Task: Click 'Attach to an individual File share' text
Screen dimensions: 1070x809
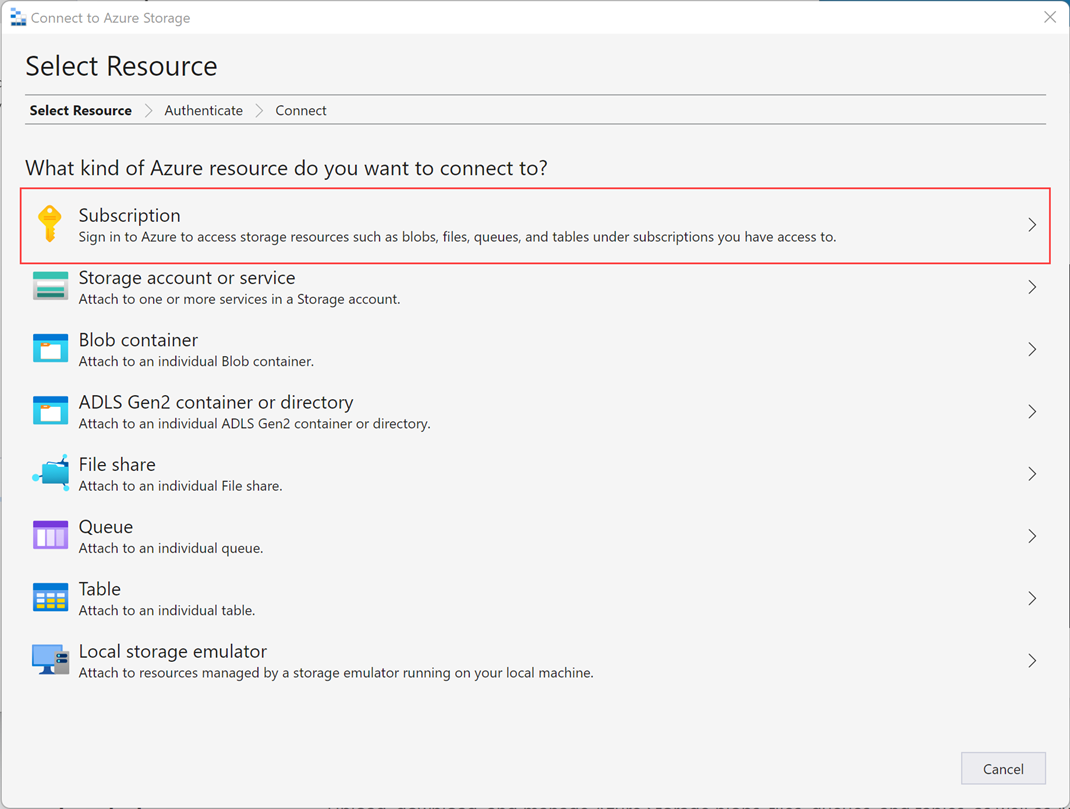Action: coord(180,486)
